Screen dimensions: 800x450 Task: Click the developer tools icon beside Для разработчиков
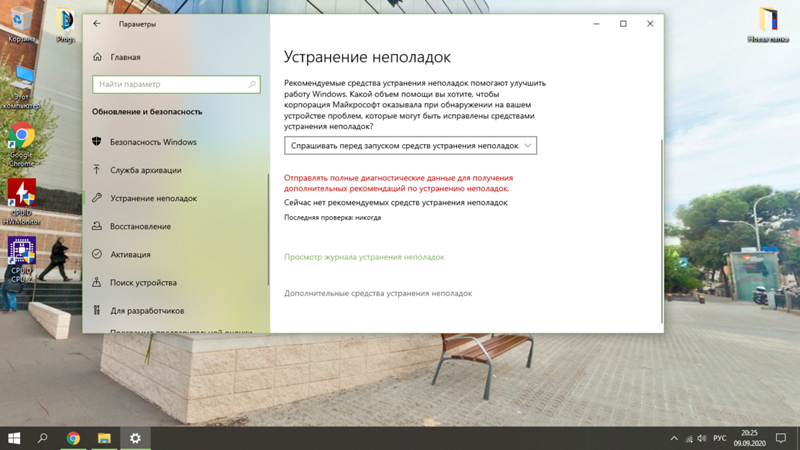coord(97,310)
